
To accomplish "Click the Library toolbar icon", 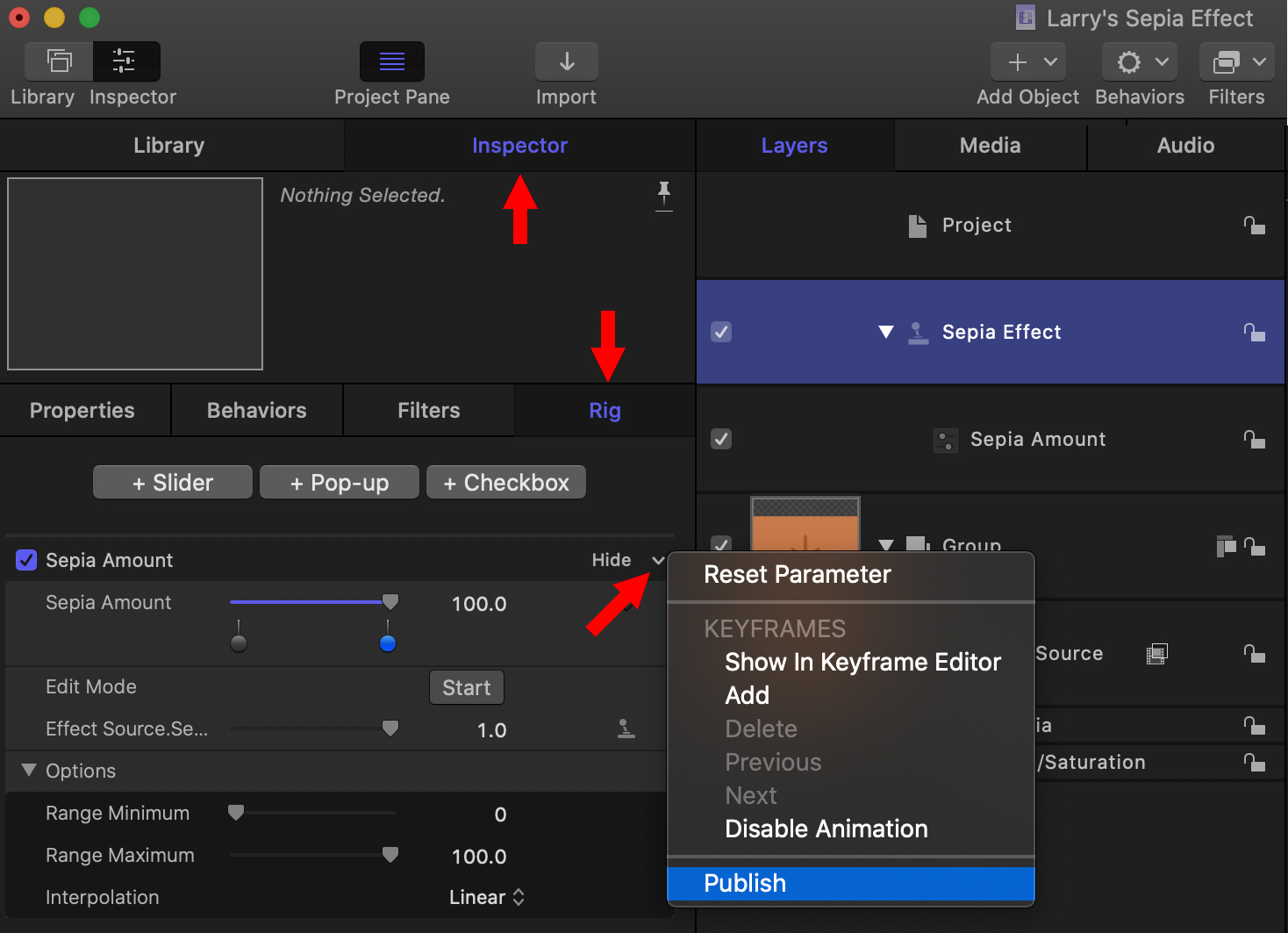I will [59, 61].
